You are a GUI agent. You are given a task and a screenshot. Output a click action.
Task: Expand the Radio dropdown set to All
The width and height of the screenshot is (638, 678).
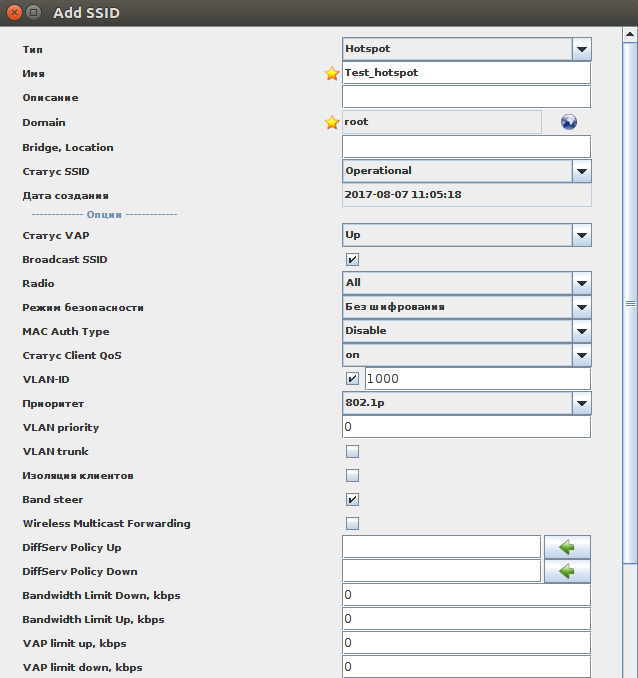point(581,283)
